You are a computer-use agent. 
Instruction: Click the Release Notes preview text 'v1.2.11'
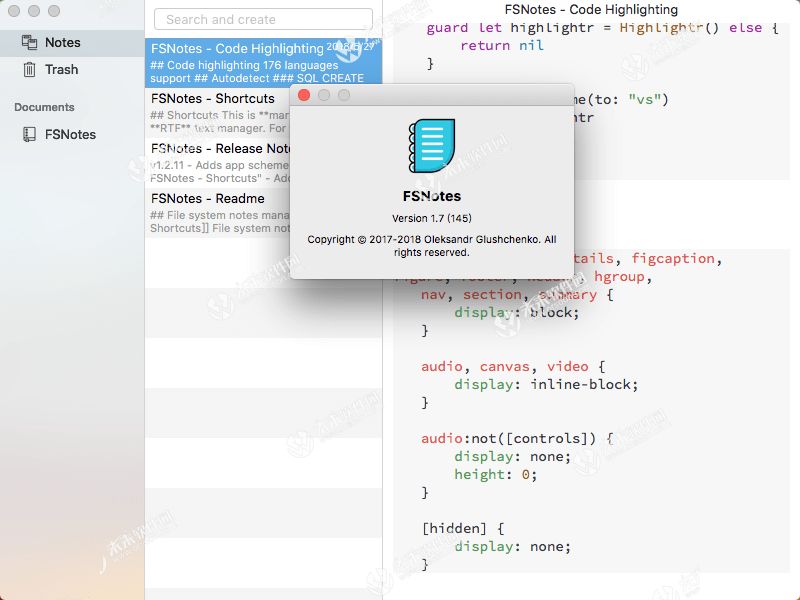pyautogui.click(x=167, y=165)
